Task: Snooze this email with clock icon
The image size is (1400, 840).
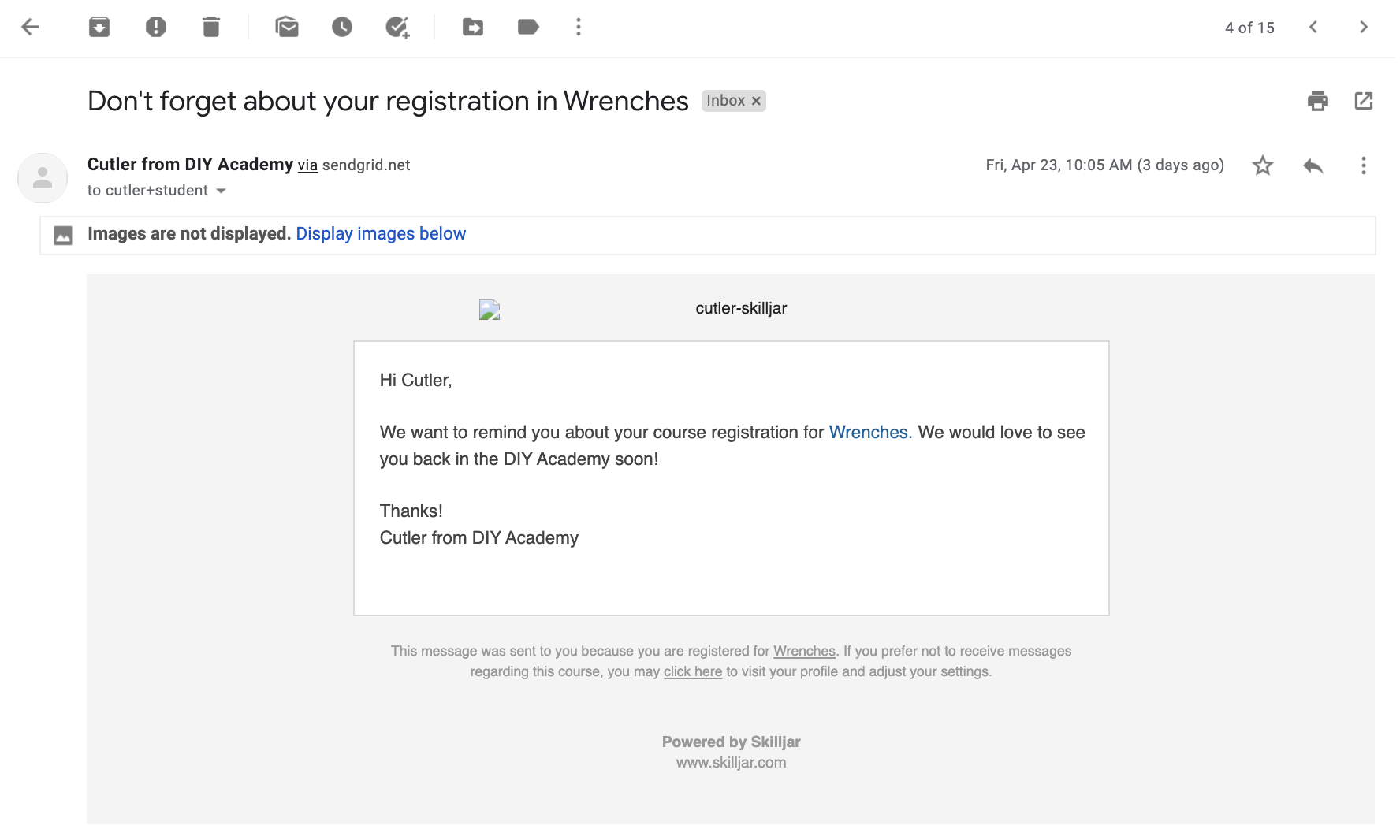Action: click(x=341, y=28)
